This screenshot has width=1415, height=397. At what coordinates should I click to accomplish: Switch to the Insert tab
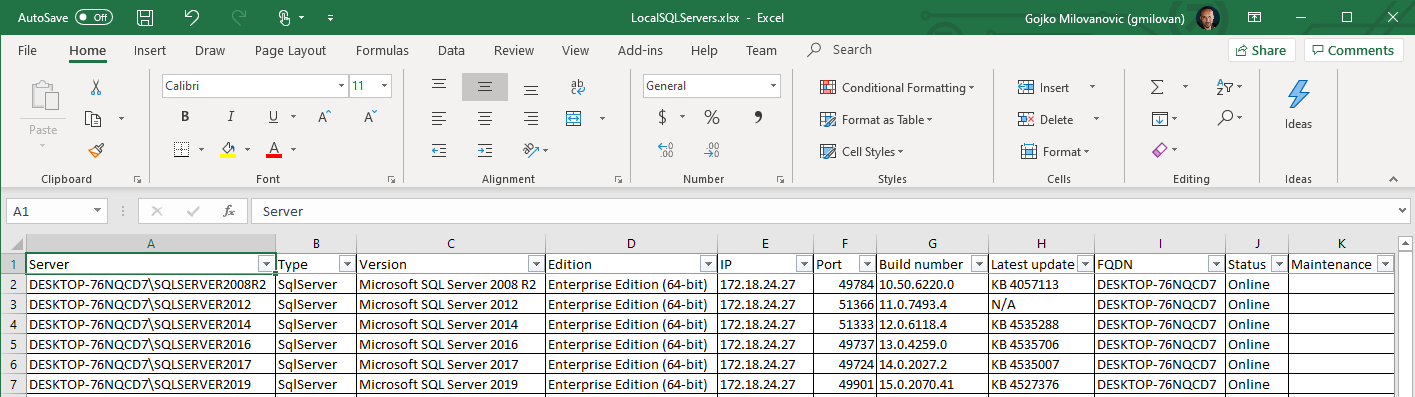(x=150, y=50)
